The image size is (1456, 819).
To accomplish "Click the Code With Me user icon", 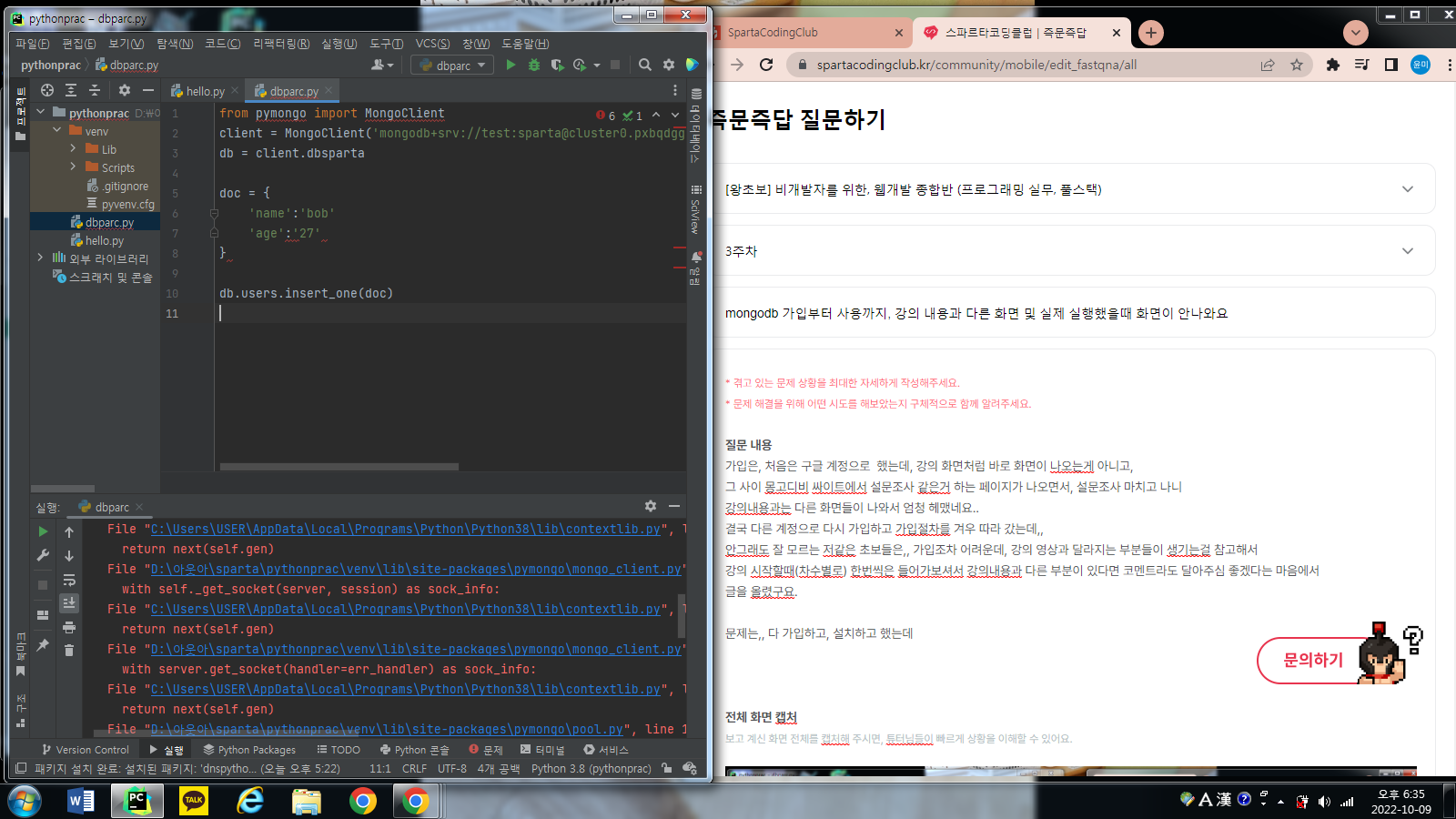I will point(381,66).
